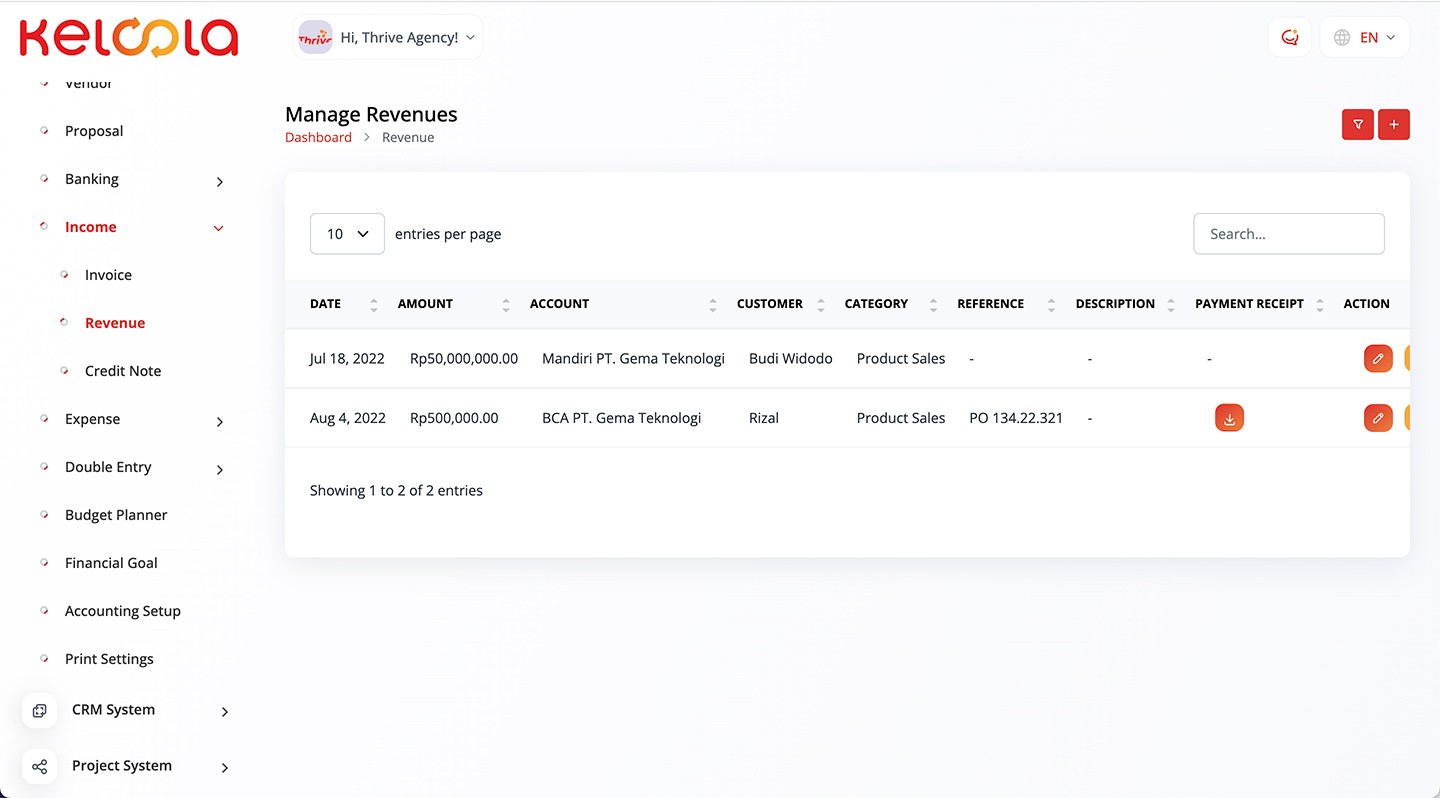Image resolution: width=1440 pixels, height=798 pixels.
Task: Open the Budget Planner page
Action: pos(116,515)
